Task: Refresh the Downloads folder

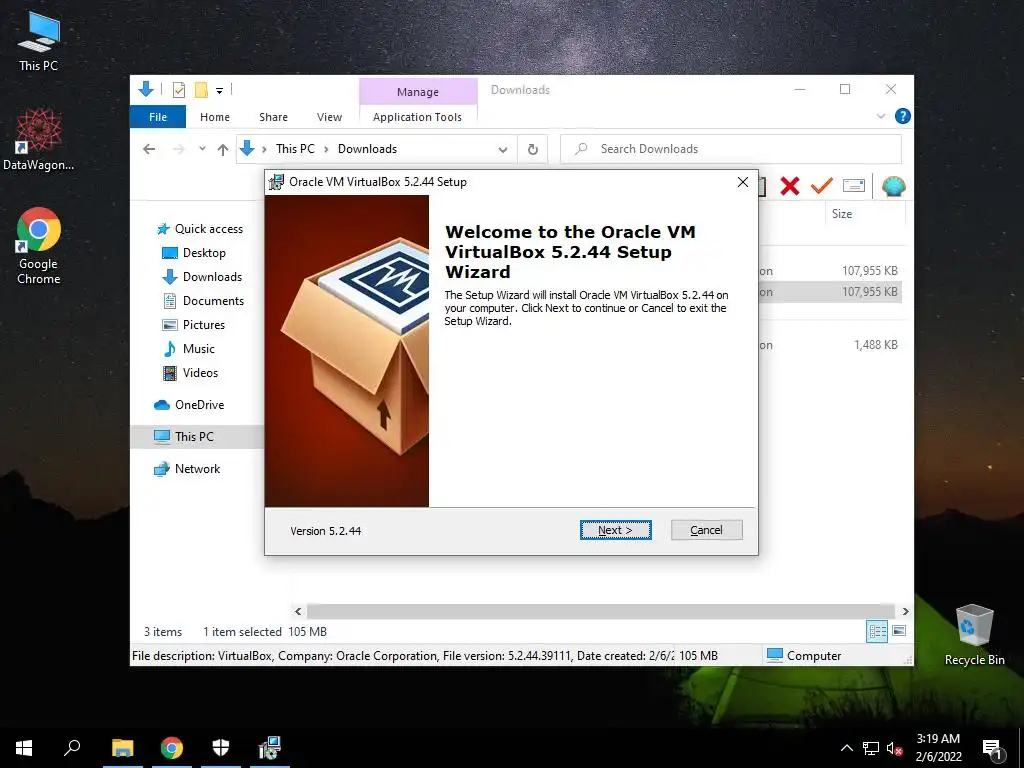Action: click(533, 150)
